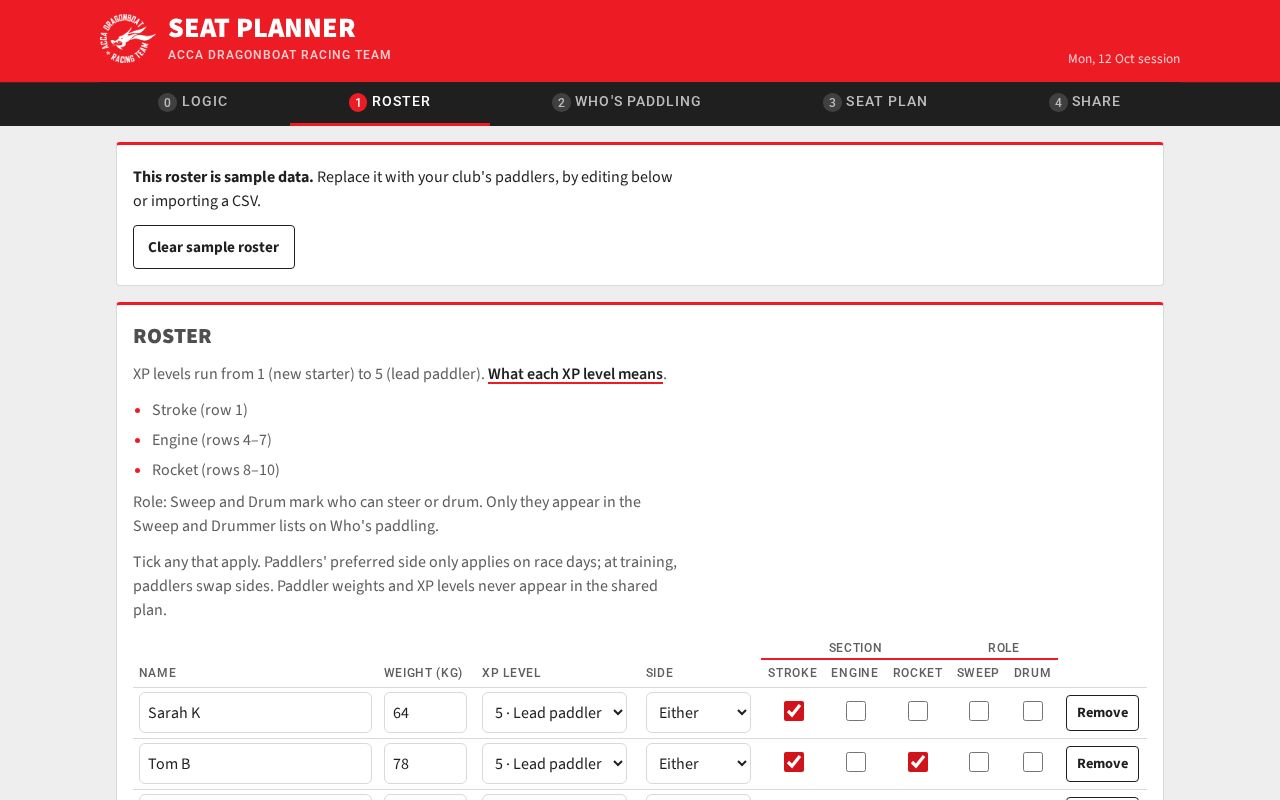This screenshot has height=800, width=1280.
Task: Click Tom B weight field 78
Action: [425, 764]
